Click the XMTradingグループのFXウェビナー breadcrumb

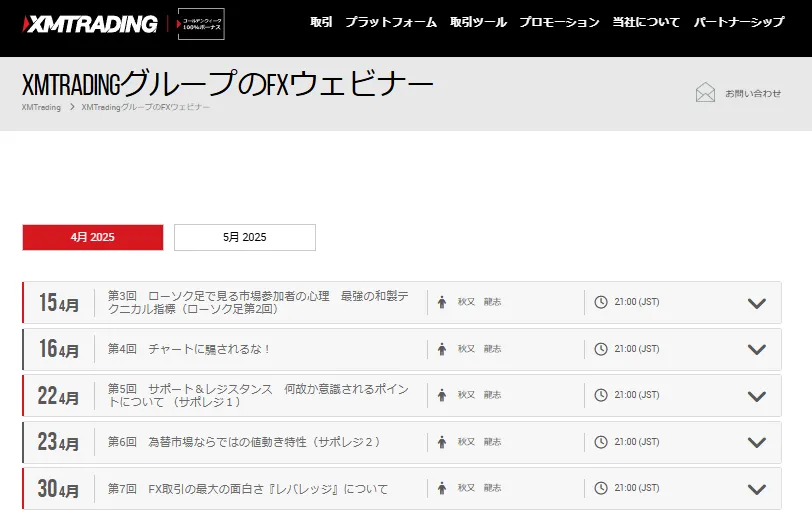pyautogui.click(x=146, y=107)
